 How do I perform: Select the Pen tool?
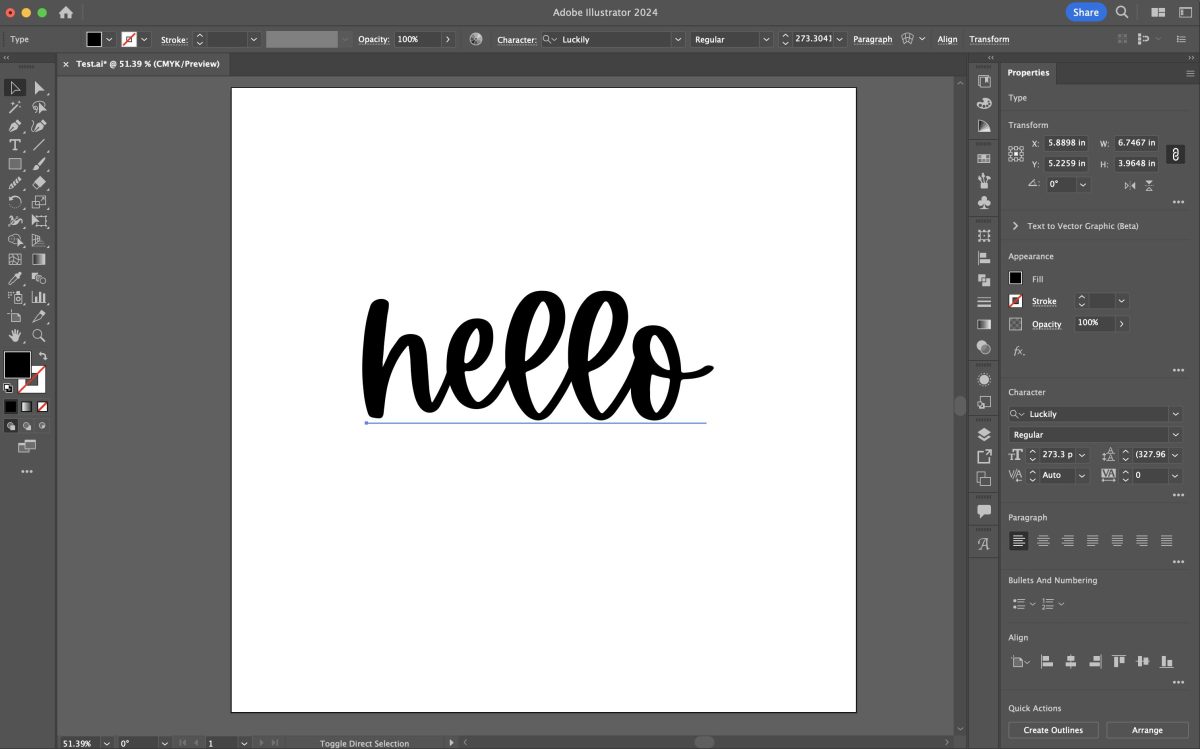(x=15, y=126)
